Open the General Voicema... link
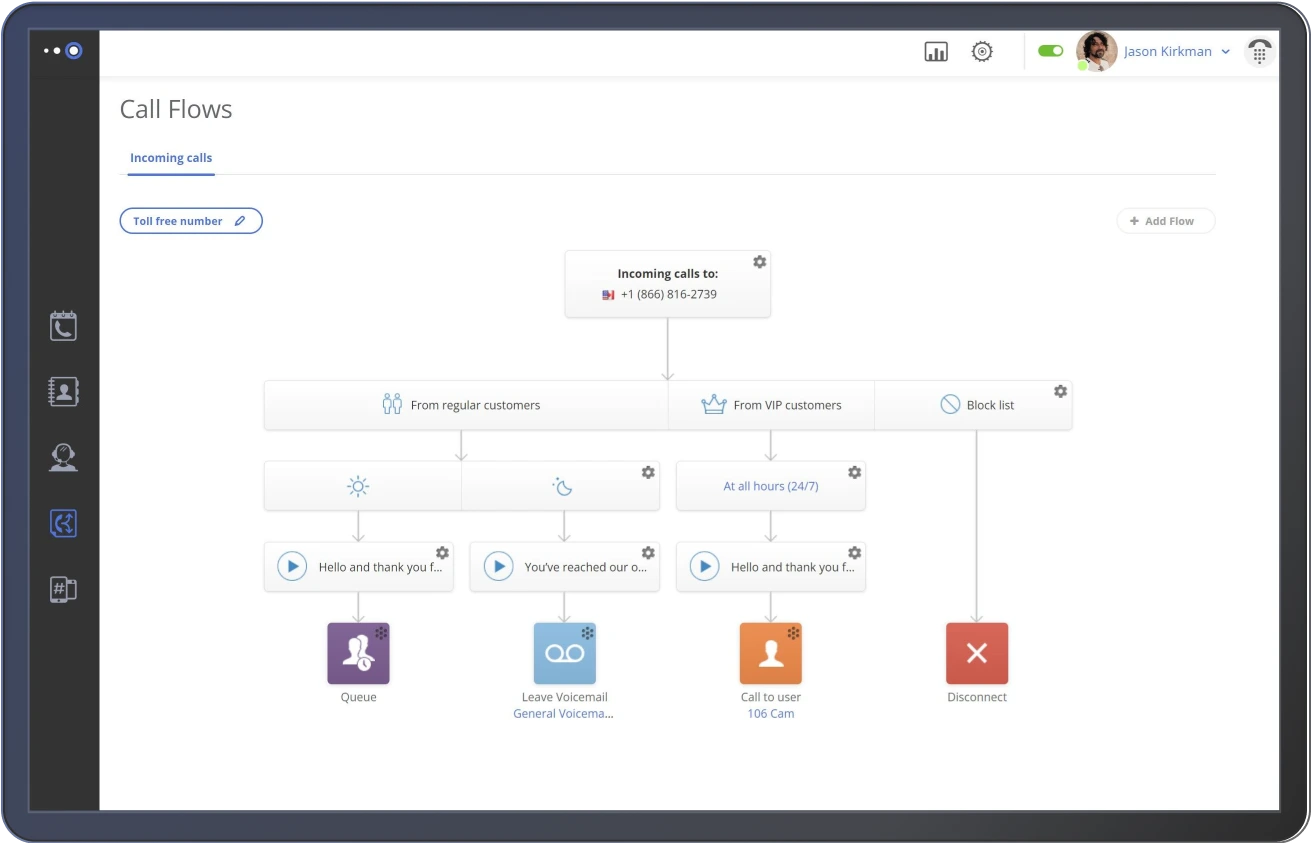1311x843 pixels. 564,714
